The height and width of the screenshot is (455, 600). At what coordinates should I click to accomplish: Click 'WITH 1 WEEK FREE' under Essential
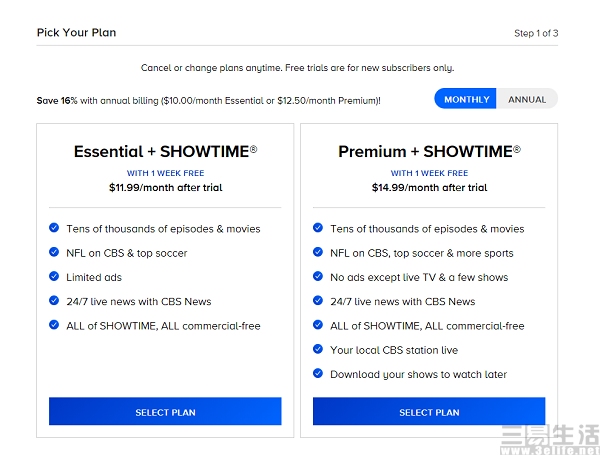coord(165,173)
